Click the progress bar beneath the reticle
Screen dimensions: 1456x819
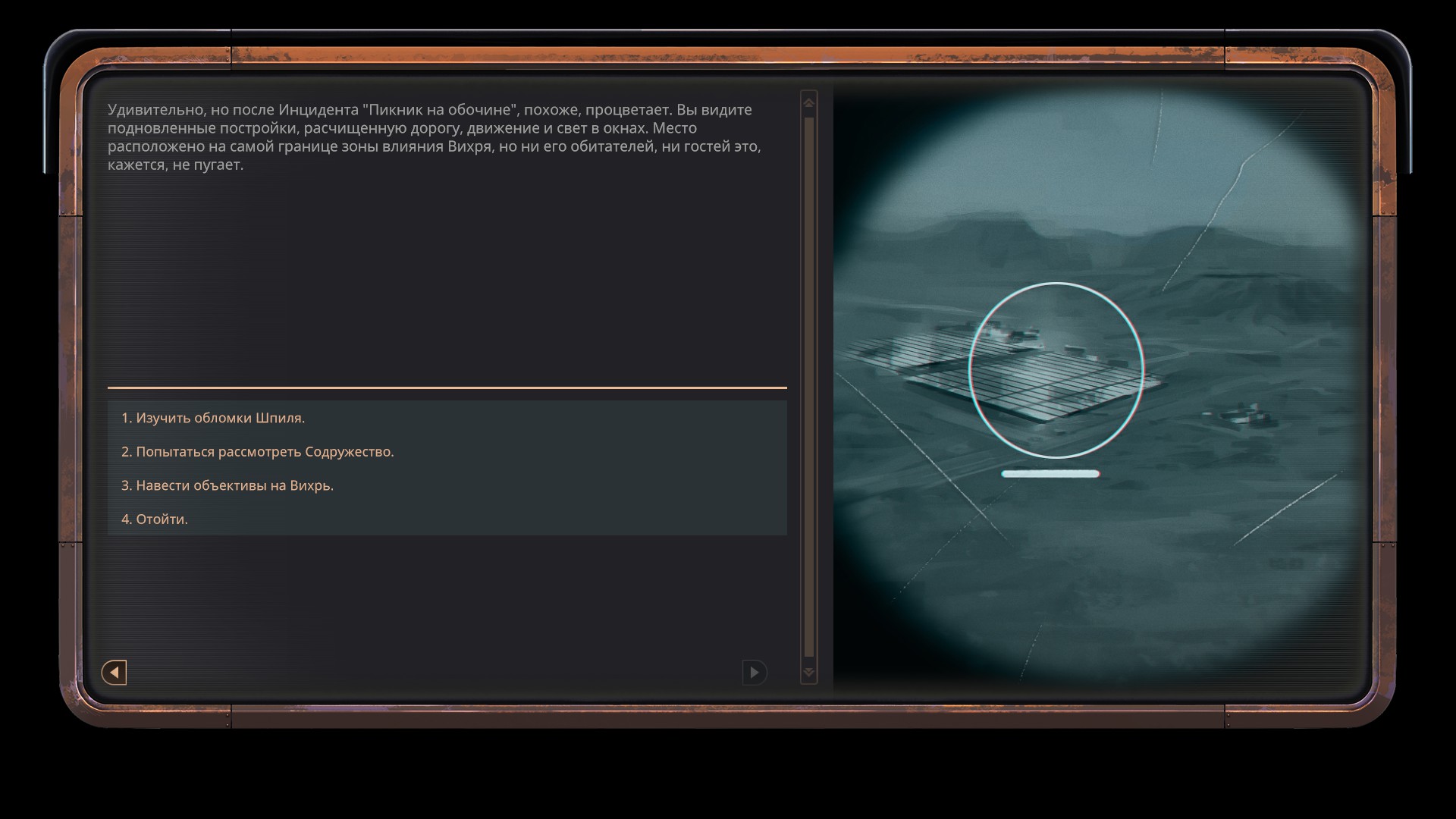(x=1050, y=474)
